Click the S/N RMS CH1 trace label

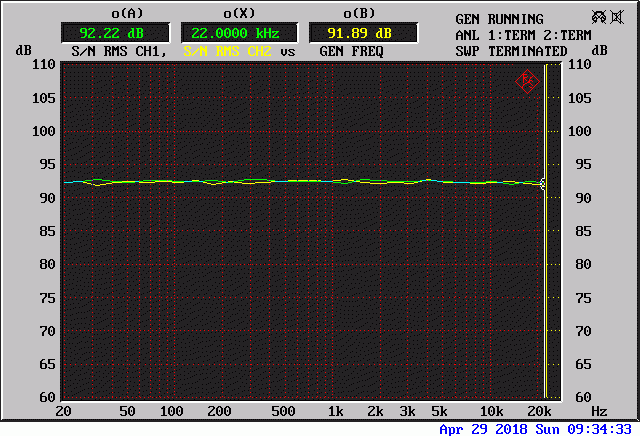(119, 52)
